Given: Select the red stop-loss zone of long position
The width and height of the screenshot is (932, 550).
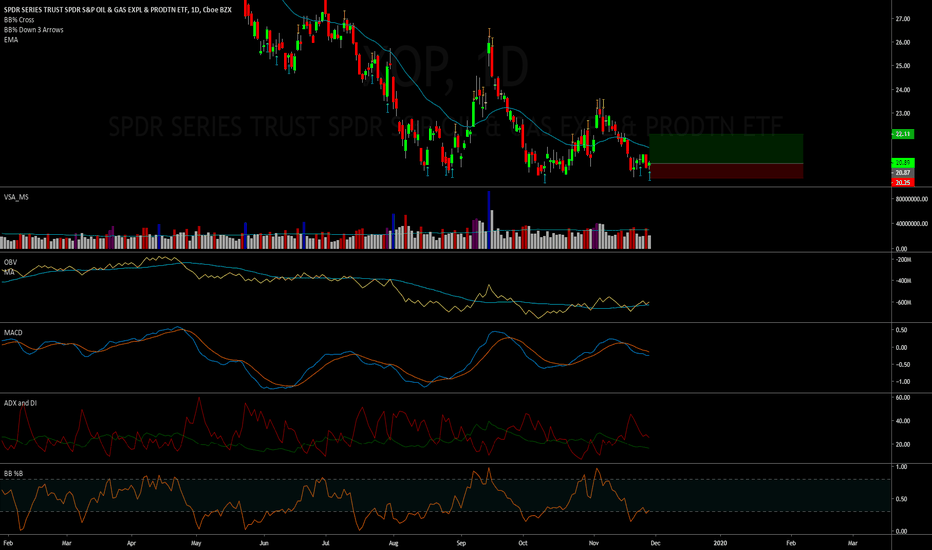Looking at the screenshot, I should [726, 171].
